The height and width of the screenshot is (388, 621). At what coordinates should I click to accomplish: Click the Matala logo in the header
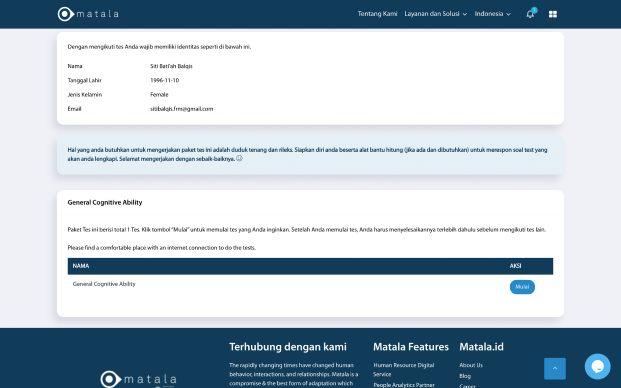point(88,14)
